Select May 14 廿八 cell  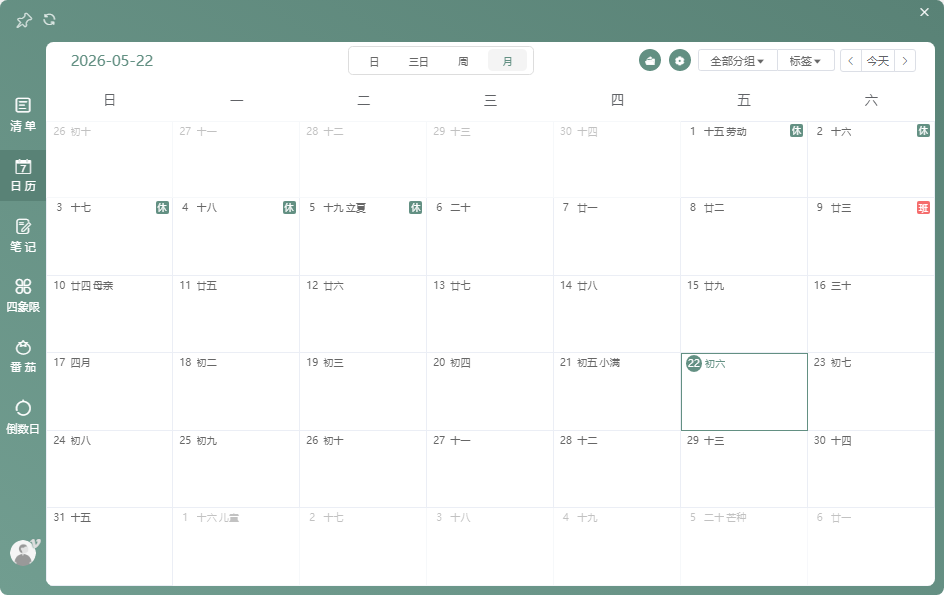point(617,314)
